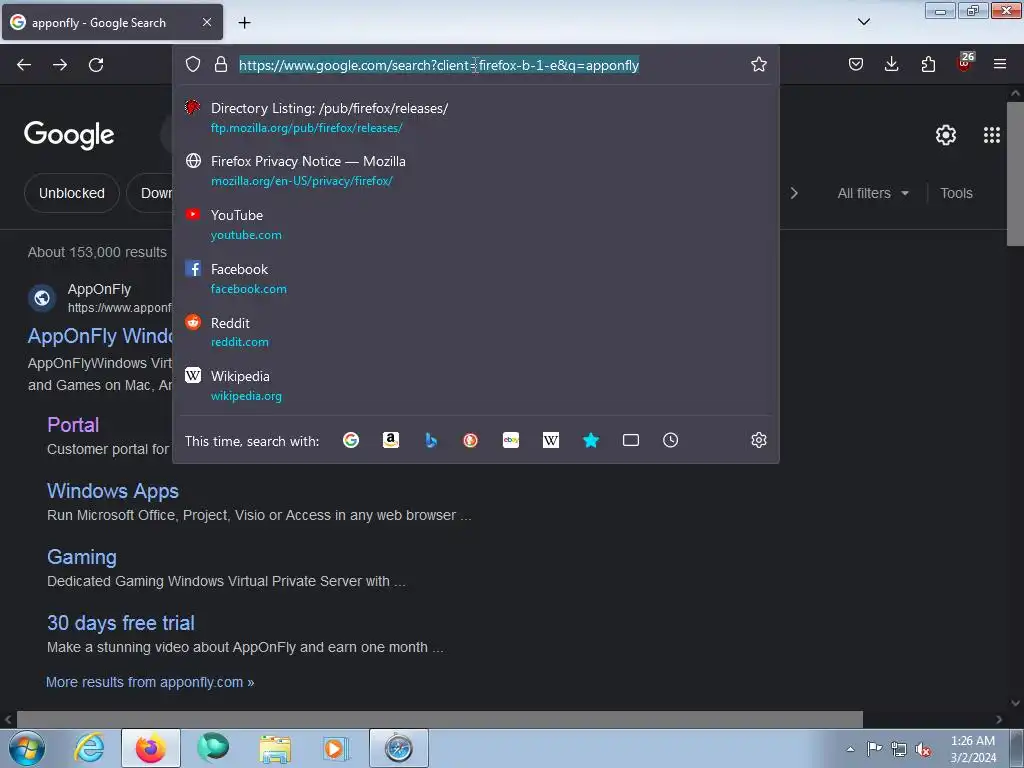Open the uBlock extension showing badge 26
1024x768 pixels.
[965, 62]
